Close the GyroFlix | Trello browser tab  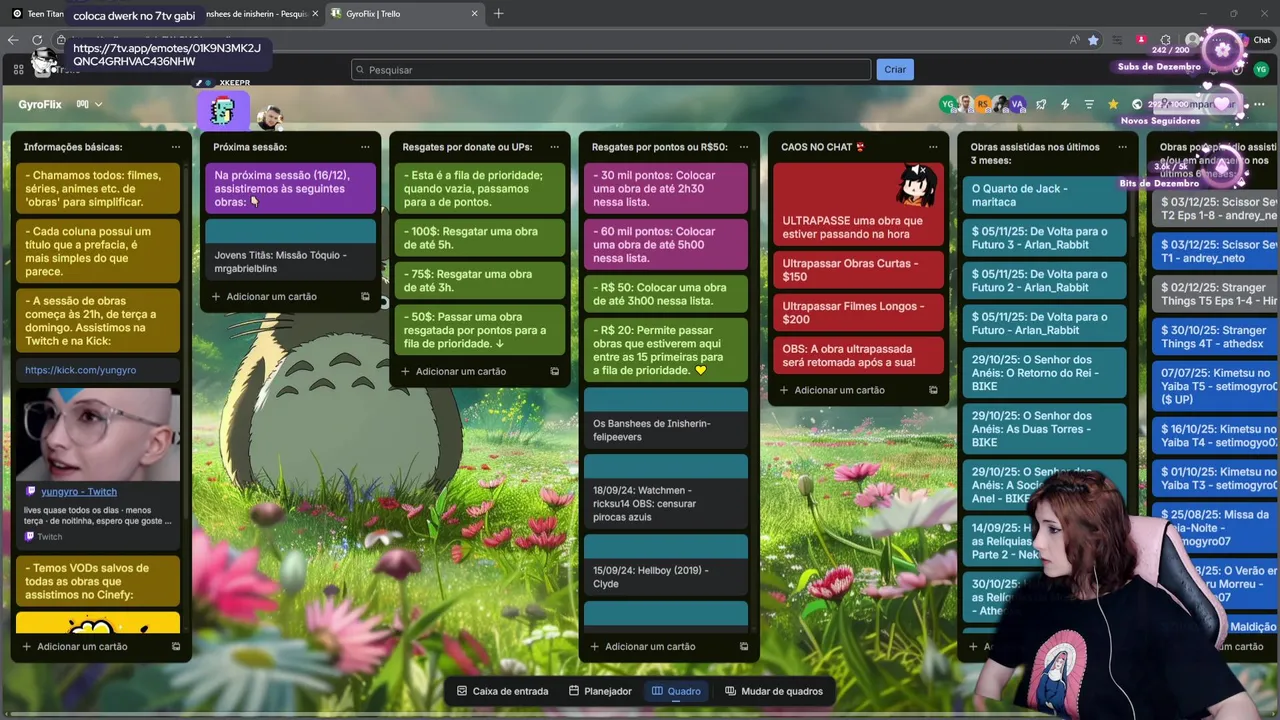coord(475,14)
